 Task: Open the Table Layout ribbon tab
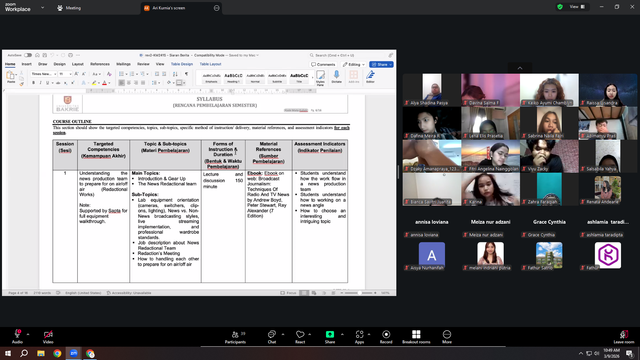click(x=210, y=64)
